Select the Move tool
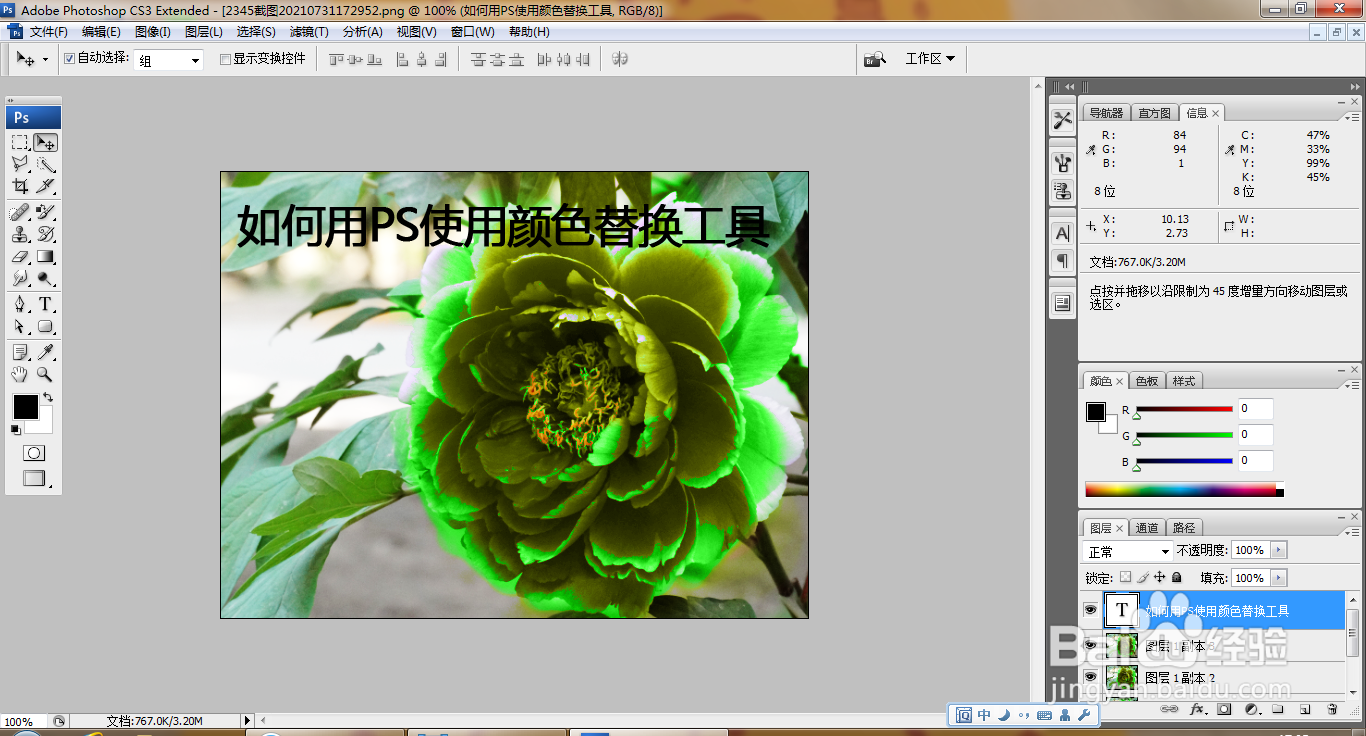The height and width of the screenshot is (736, 1366). 46,141
